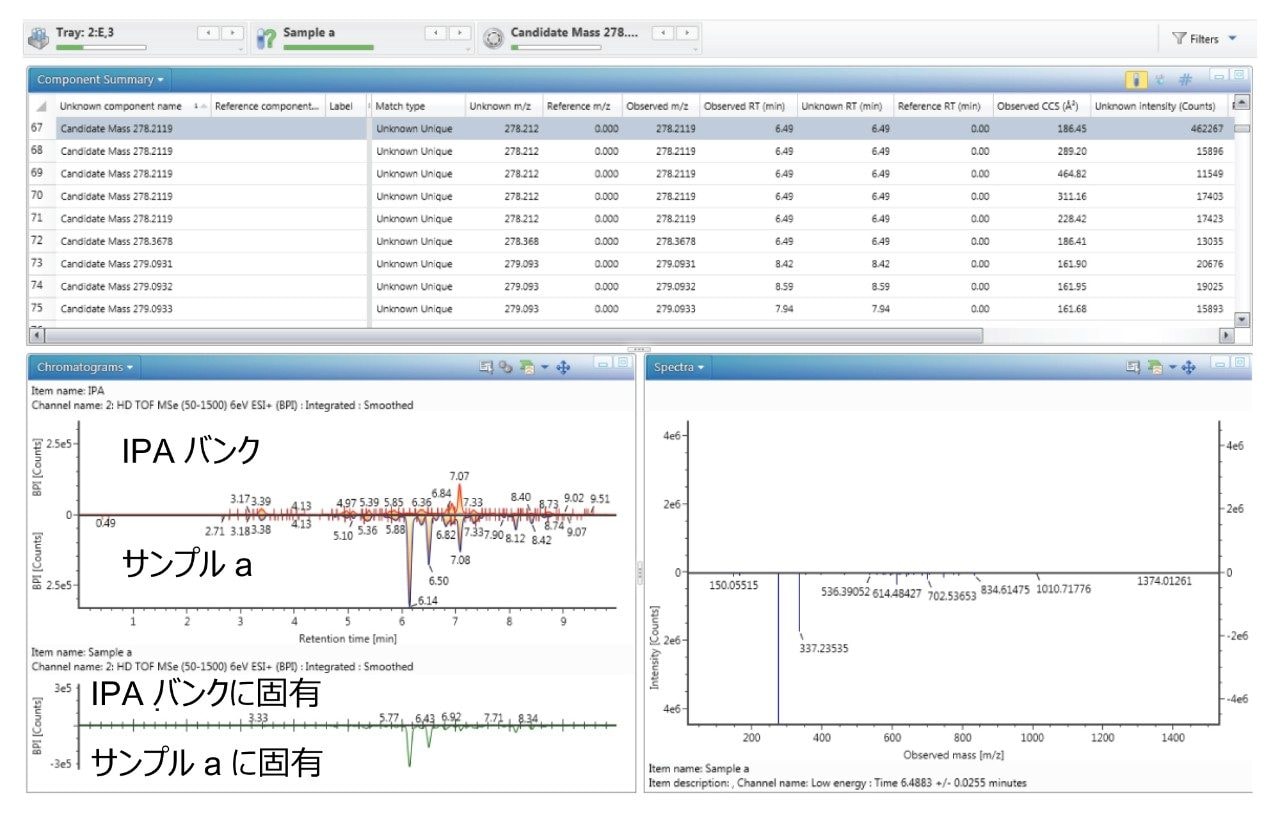Click the Candidate Mass 278 selector label
This screenshot has height=814, width=1280.
tap(573, 32)
